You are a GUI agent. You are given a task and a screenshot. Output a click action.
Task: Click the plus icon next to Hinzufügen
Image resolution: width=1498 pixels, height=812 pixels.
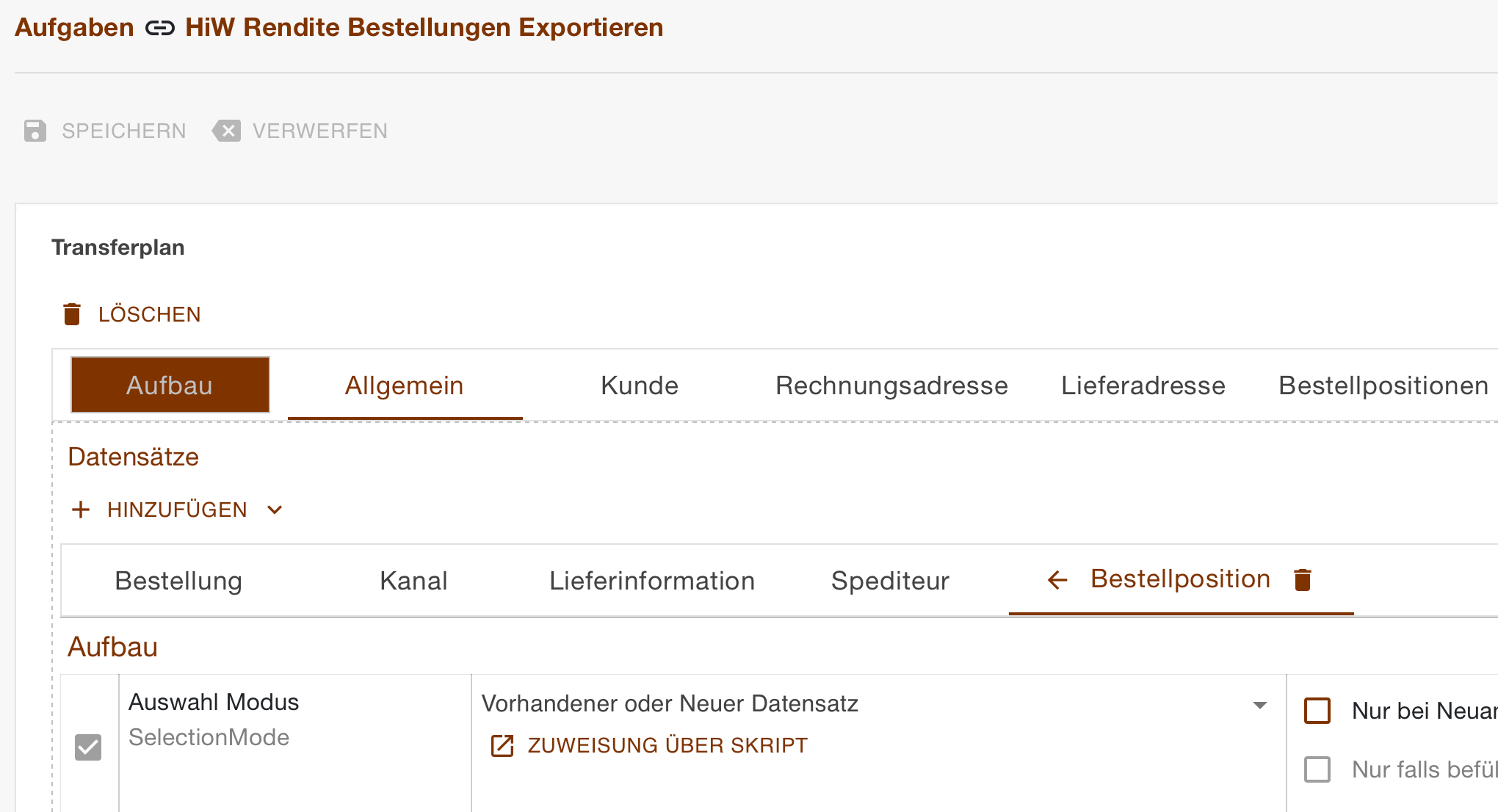(81, 509)
